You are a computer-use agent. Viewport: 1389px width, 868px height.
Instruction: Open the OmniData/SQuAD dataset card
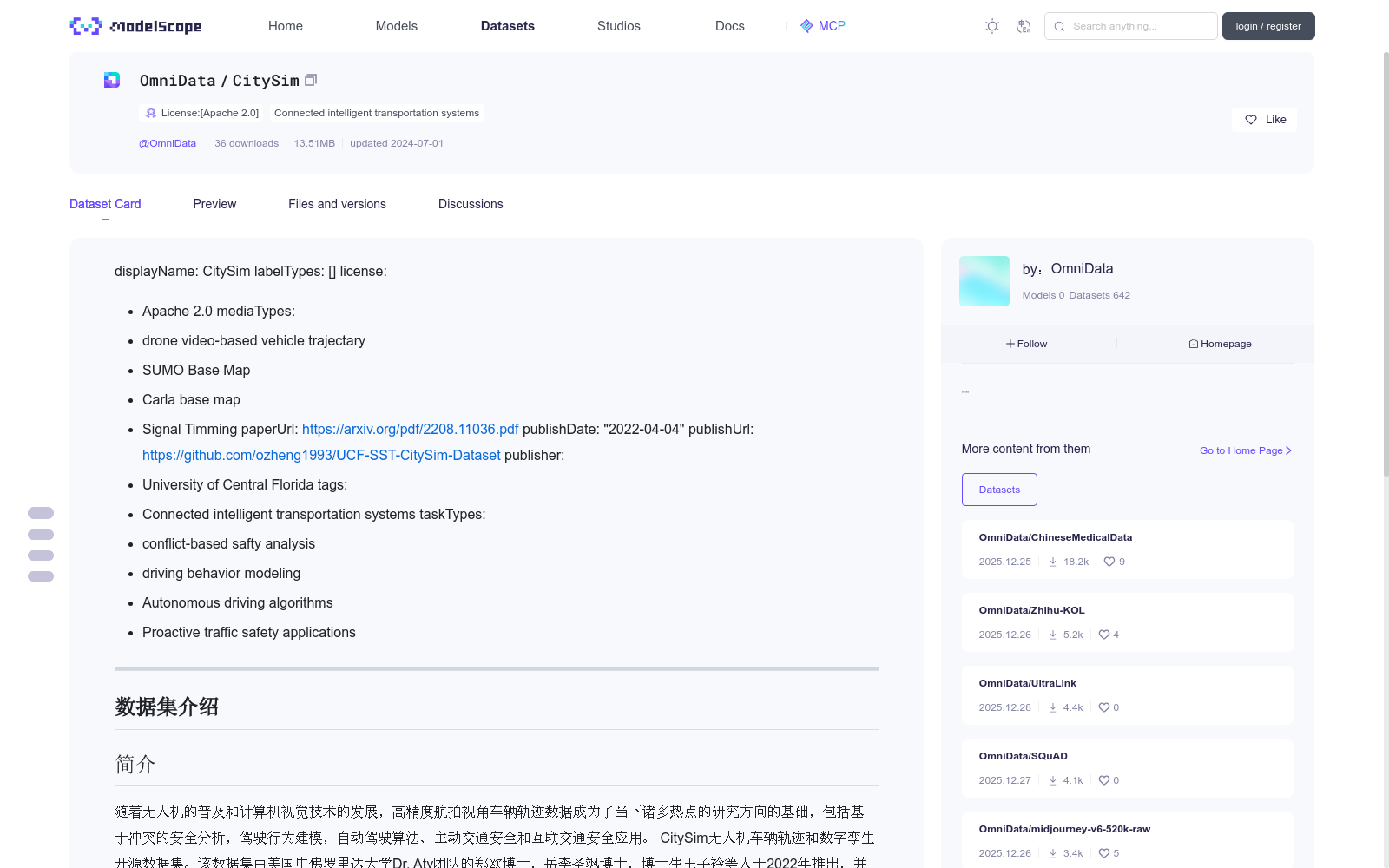coord(1128,768)
